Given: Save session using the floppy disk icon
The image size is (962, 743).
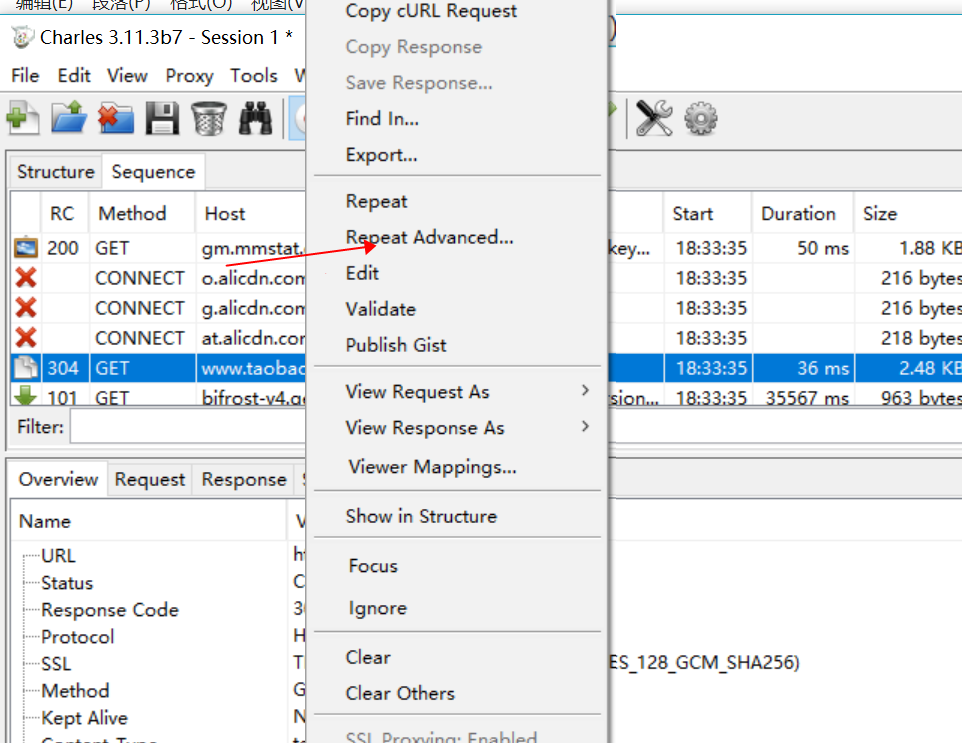Looking at the screenshot, I should 162,118.
